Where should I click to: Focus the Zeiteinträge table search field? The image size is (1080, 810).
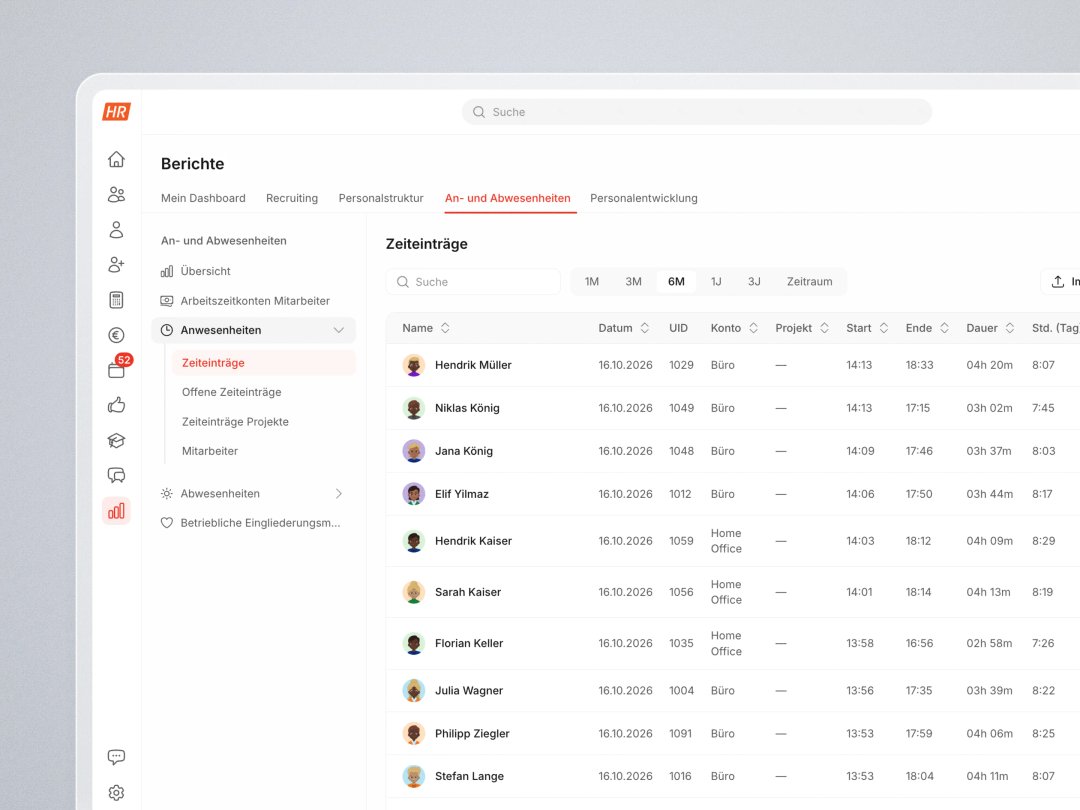pyautogui.click(x=473, y=282)
